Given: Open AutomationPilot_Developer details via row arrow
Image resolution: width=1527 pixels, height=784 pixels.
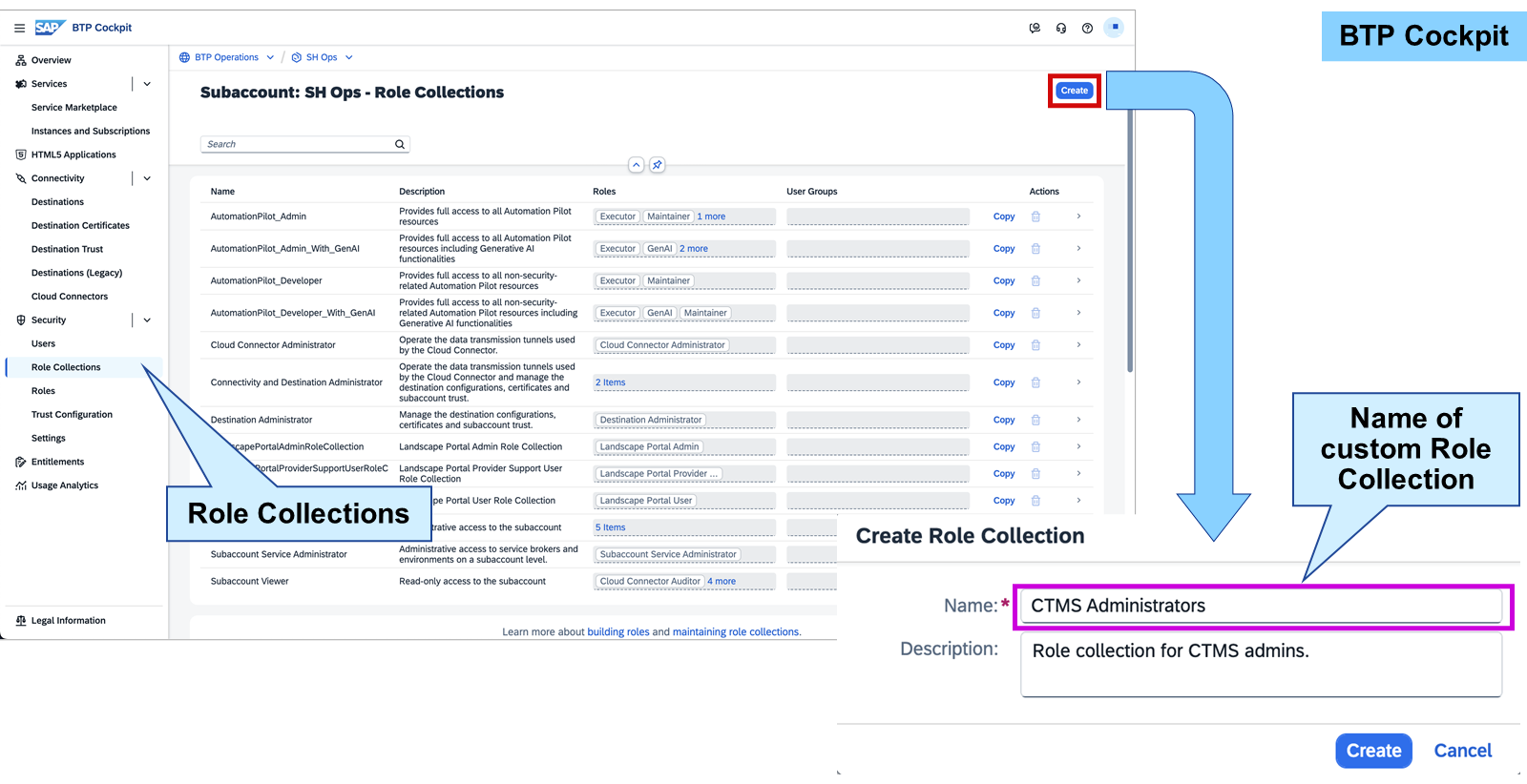Looking at the screenshot, I should tap(1078, 280).
